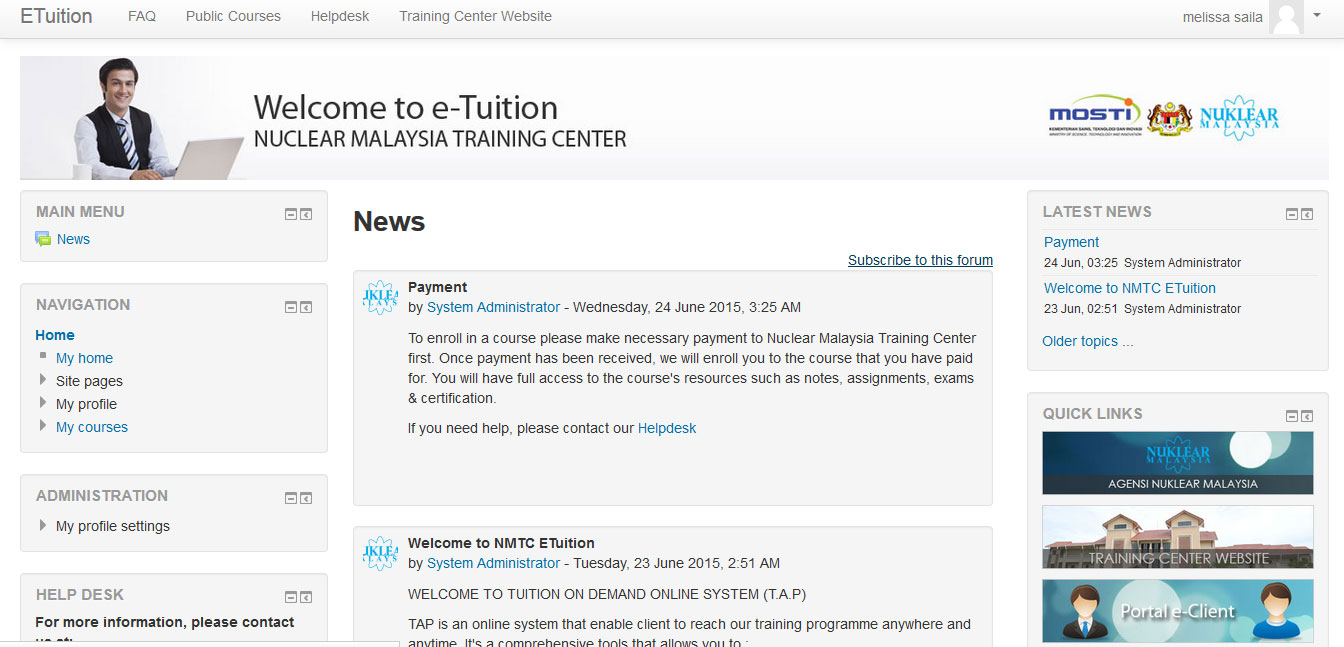Open the user menu dropdown arrow
1344x647 pixels.
(x=1317, y=16)
